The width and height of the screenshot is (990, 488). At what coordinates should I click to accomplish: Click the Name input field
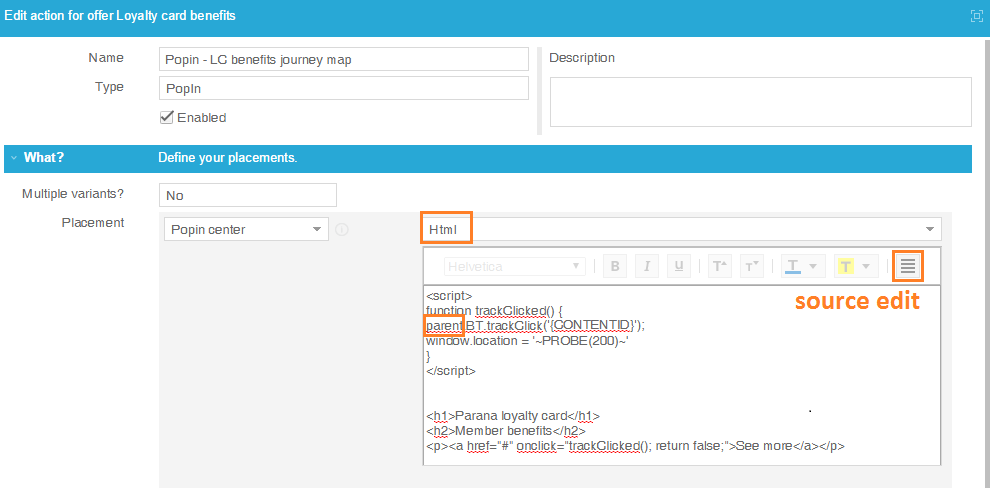pyautogui.click(x=343, y=59)
